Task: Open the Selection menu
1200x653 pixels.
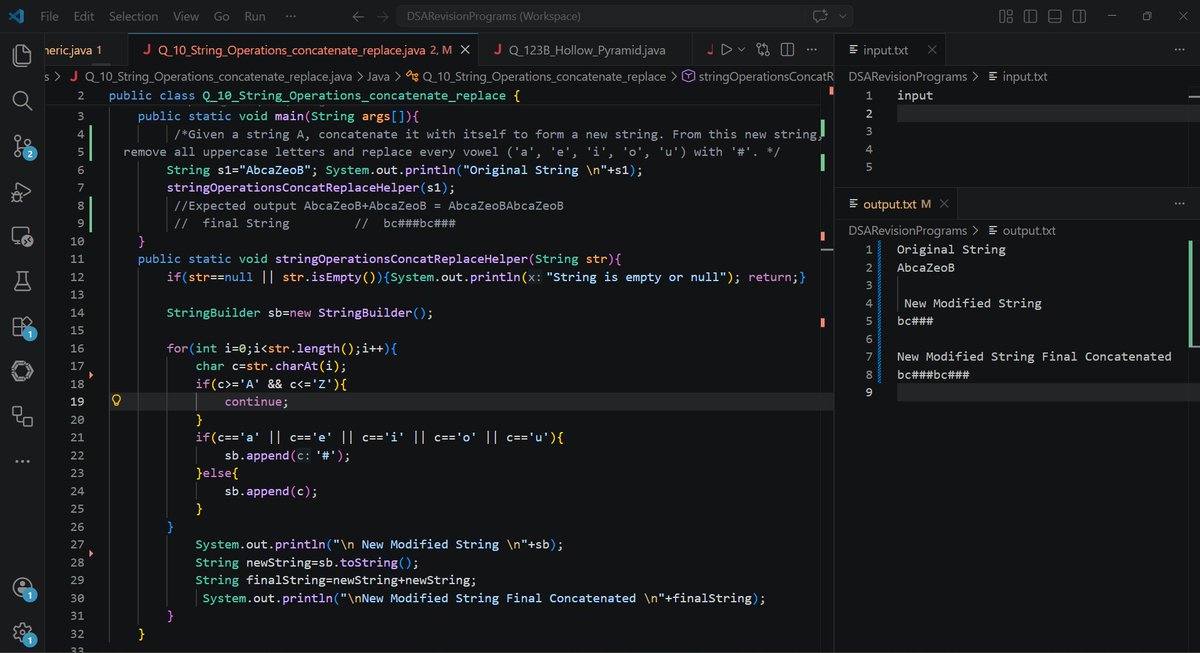Action: click(x=133, y=16)
